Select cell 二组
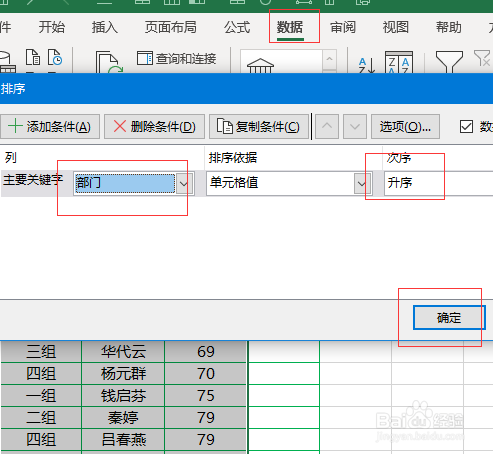This screenshot has height=454, width=493. point(41,418)
